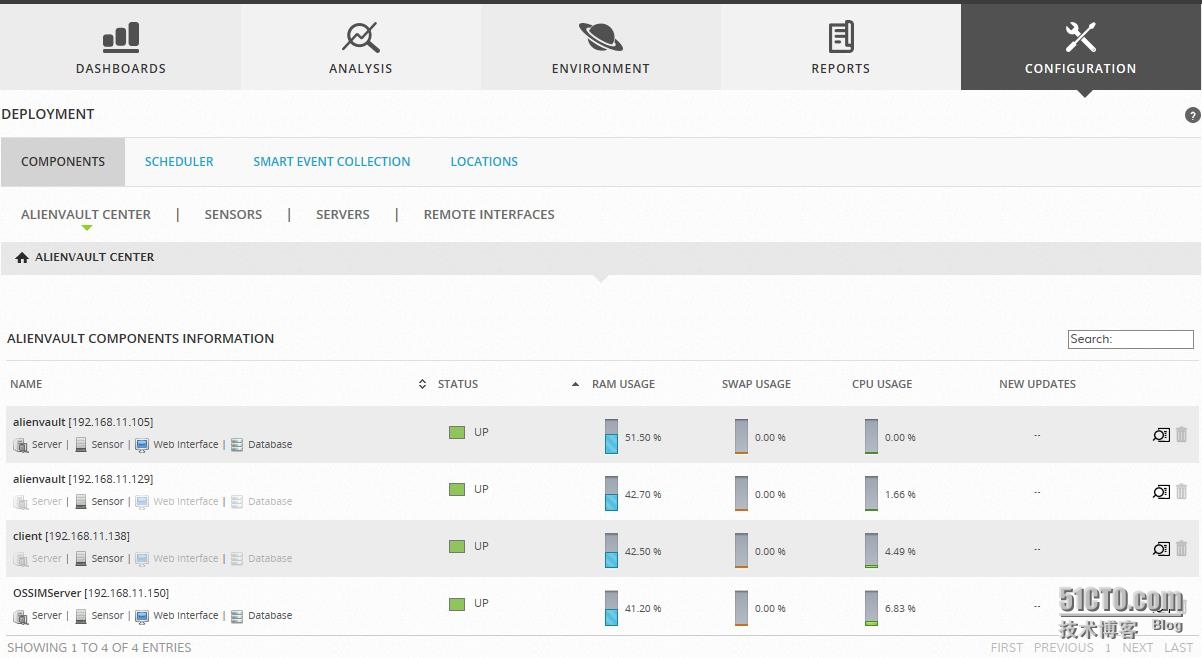Click the New Updates column header
1202x658 pixels.
[x=1037, y=384]
